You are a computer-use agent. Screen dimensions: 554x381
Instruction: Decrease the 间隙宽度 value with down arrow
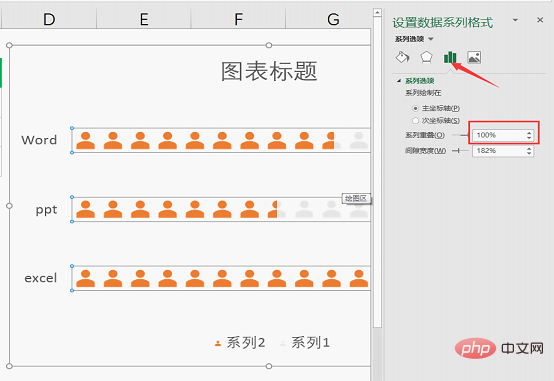[x=529, y=153]
